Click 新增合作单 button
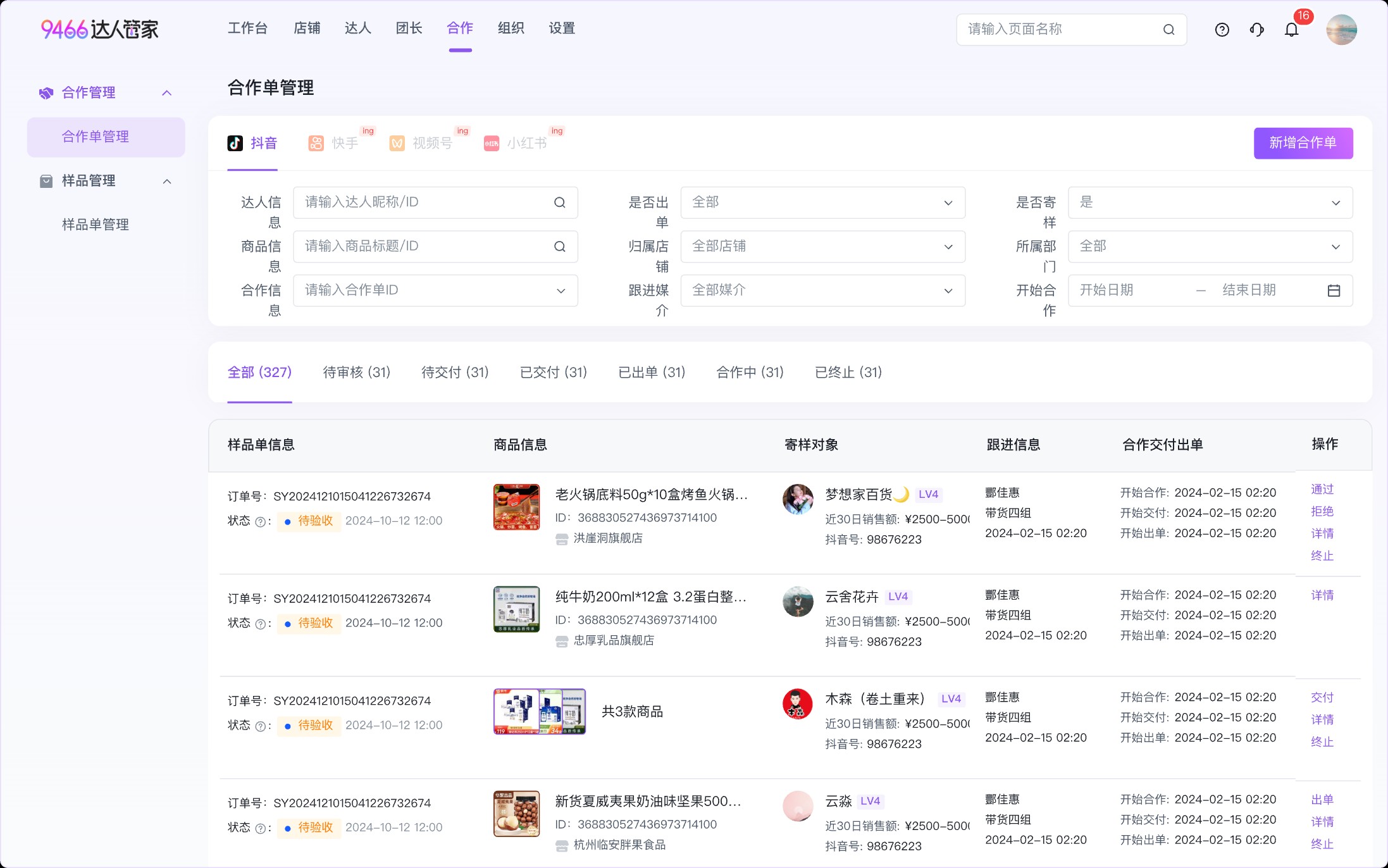Image resolution: width=1388 pixels, height=868 pixels. pos(1303,143)
